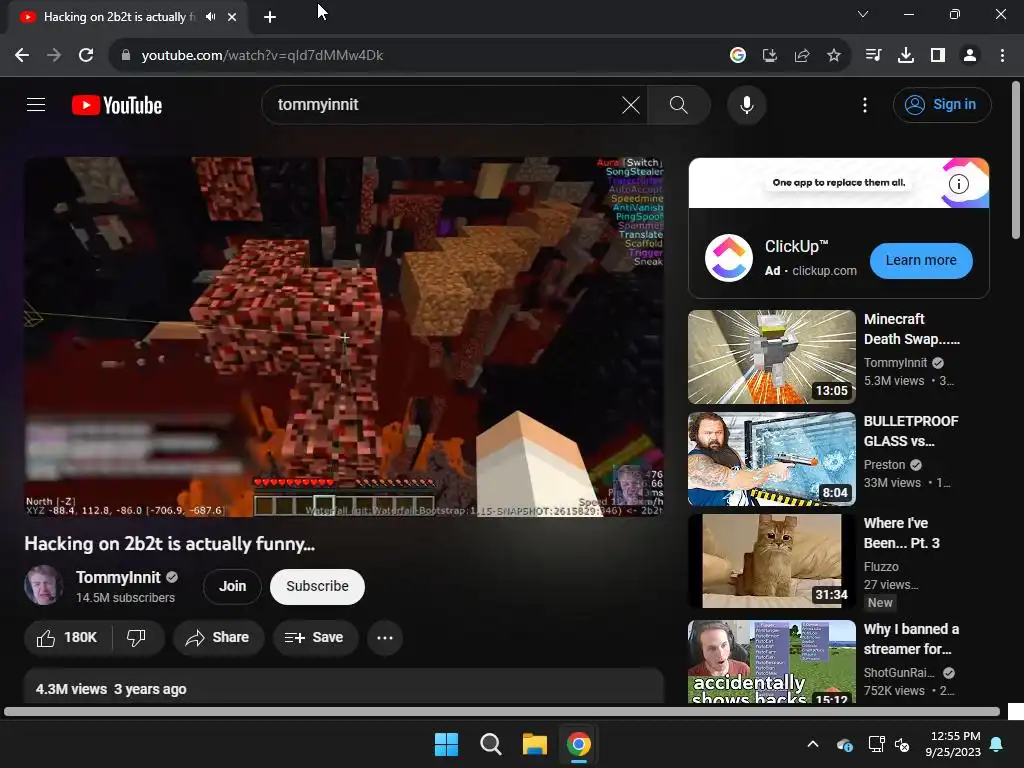Viewport: 1024px width, 768px height.
Task: Open media controls icon in toolbar
Action: [x=873, y=56]
